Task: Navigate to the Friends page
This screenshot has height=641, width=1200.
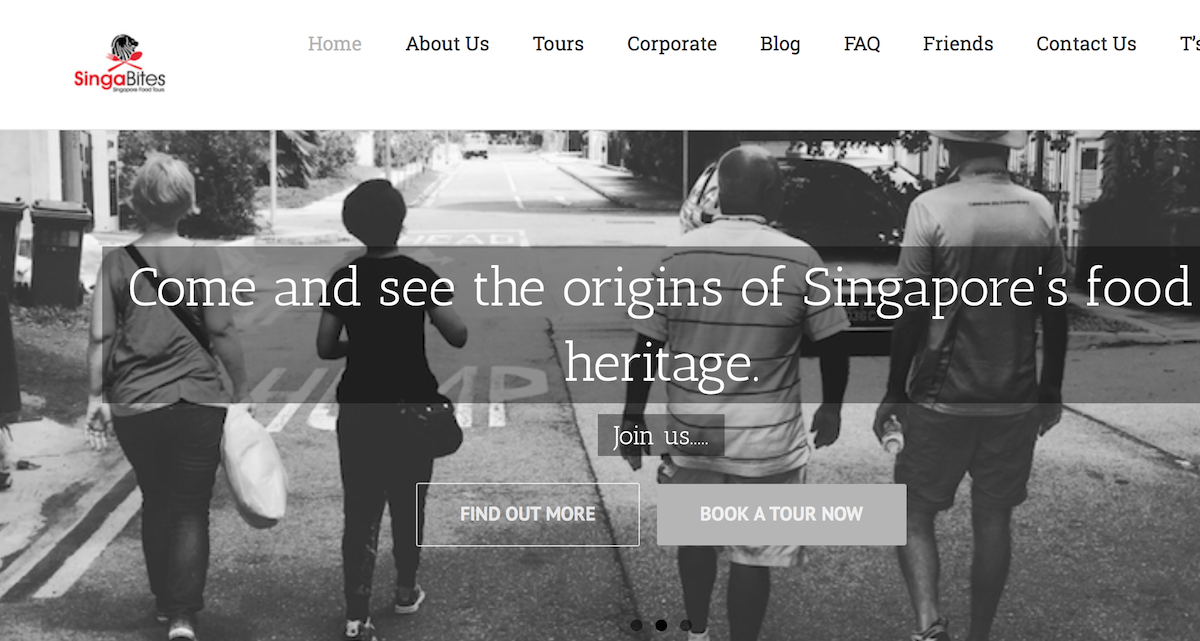Action: pos(958,44)
